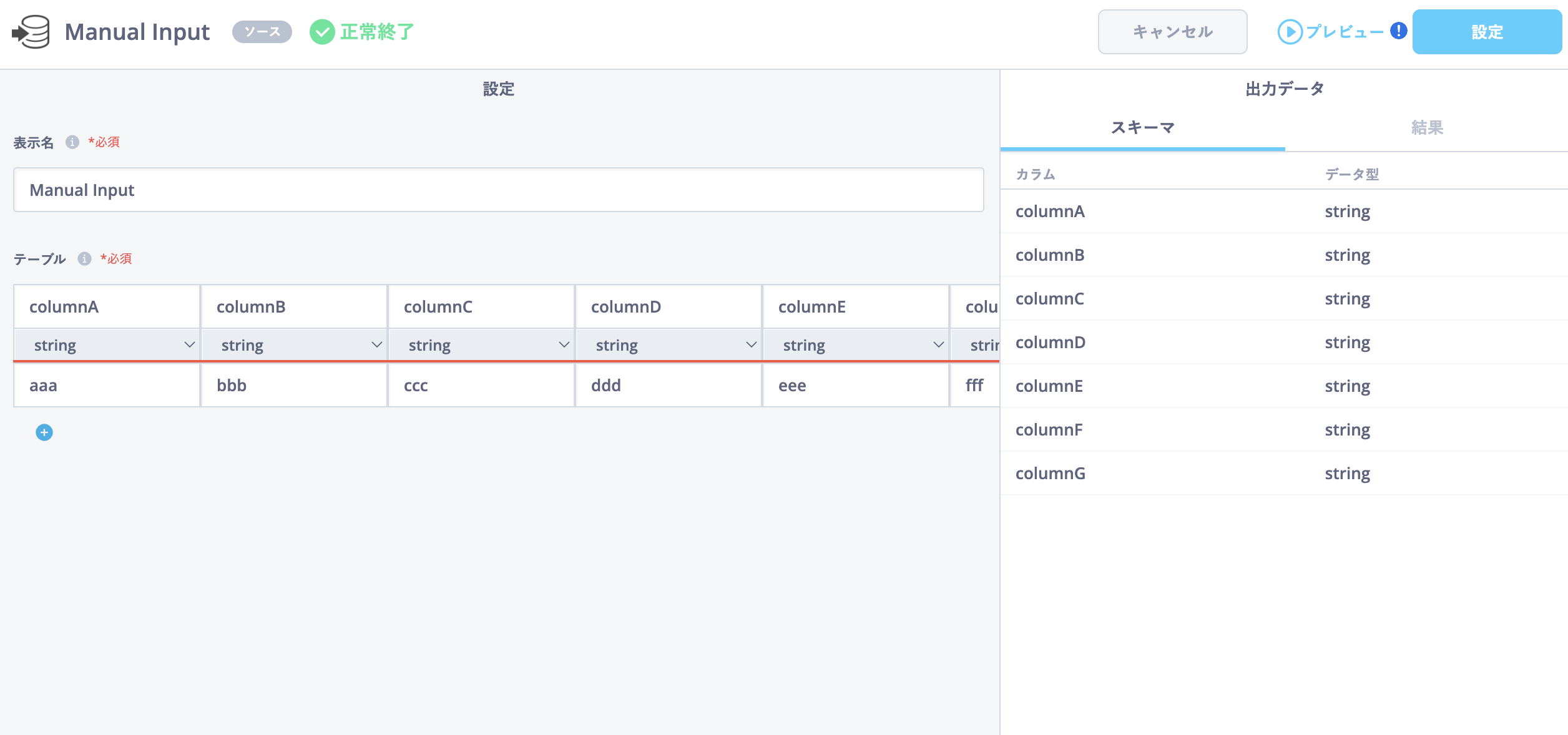Click the cell containing aaa
The width and height of the screenshot is (1568, 735).
(107, 386)
